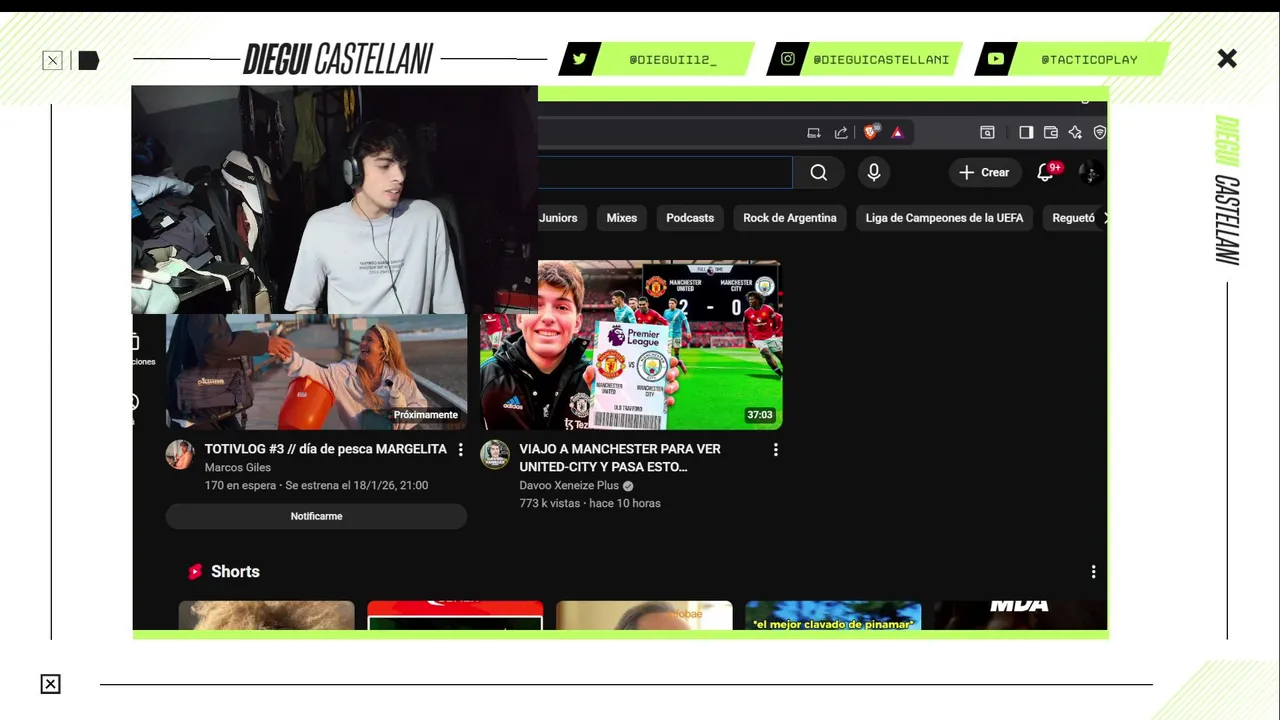Click the @TACTICOPLAY handle text
The image size is (1280, 720).
1089,60
